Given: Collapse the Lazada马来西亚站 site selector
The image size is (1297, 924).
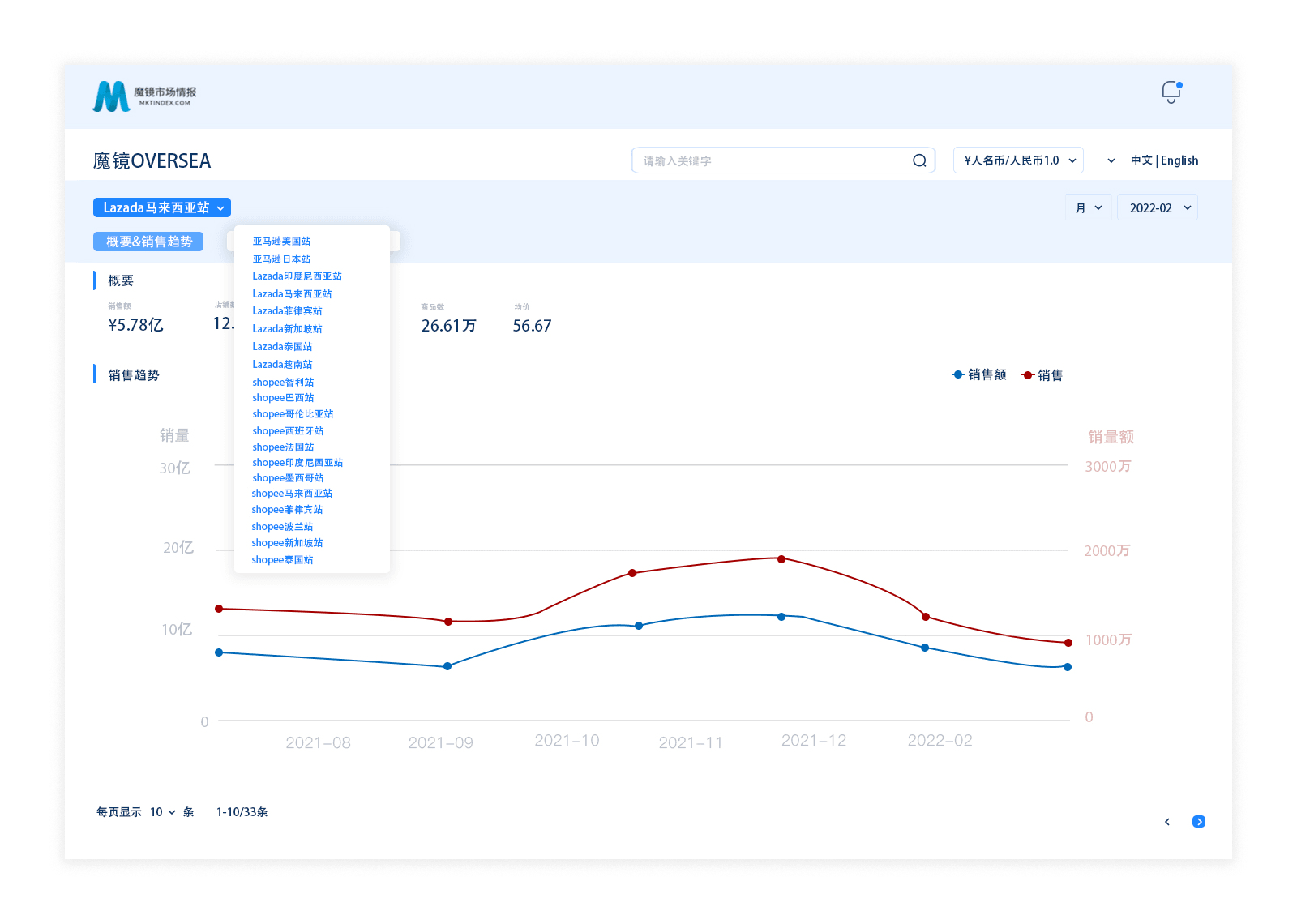Looking at the screenshot, I should point(162,207).
